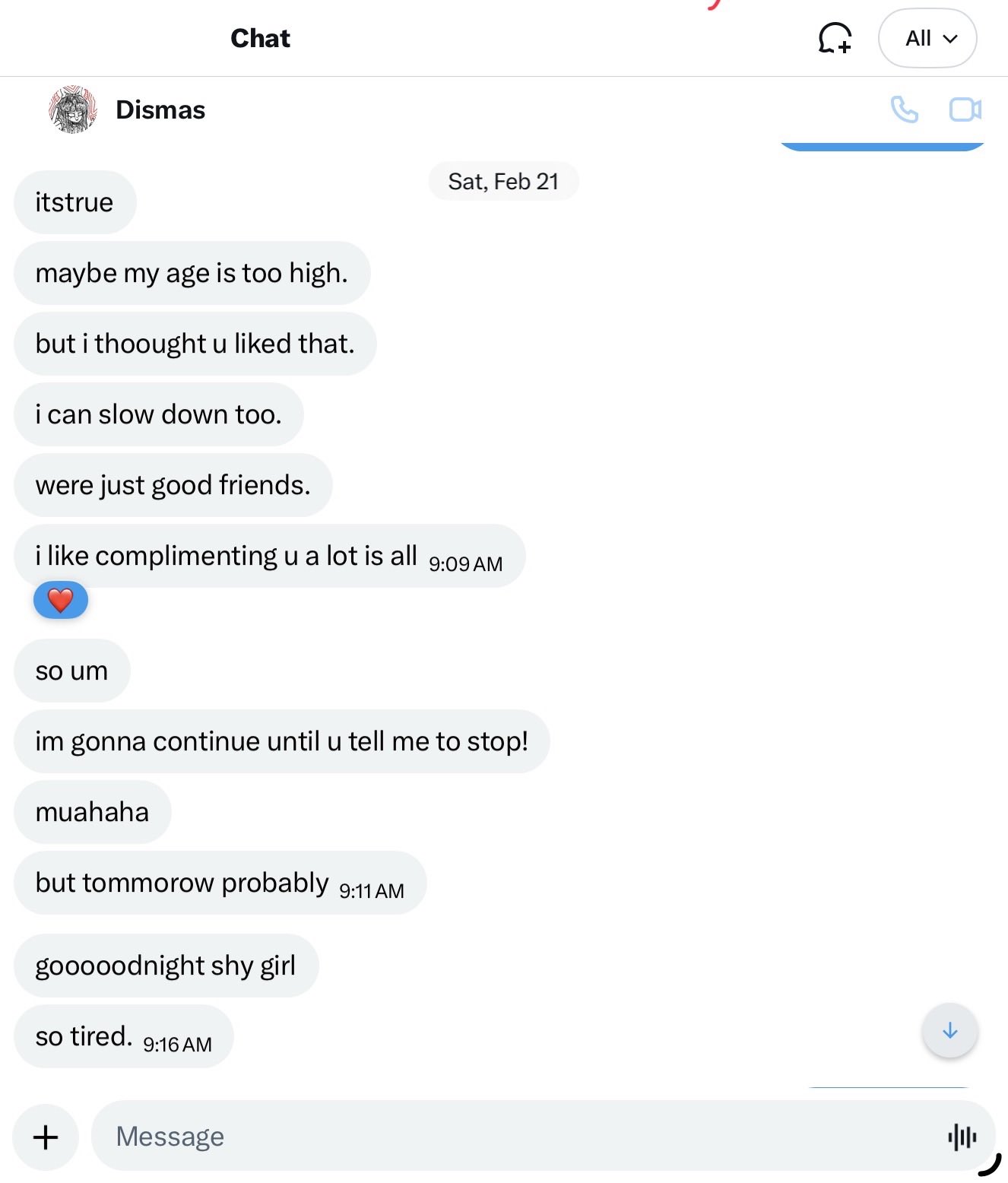This screenshot has height=1183, width=1008.
Task: Select the "were just good friends" message
Action: point(173,485)
